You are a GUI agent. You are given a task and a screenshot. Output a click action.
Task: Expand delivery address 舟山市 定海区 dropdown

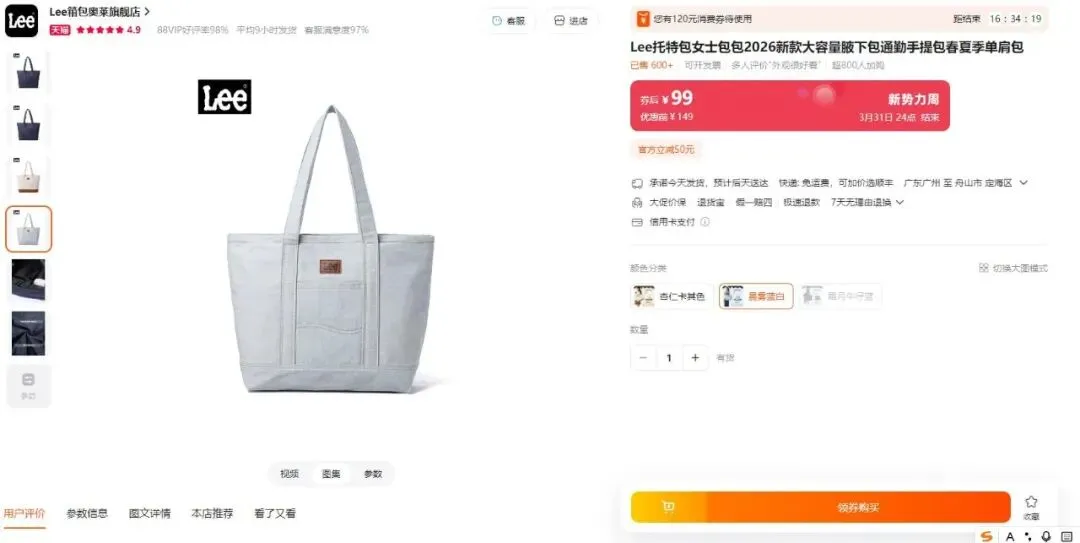[1024, 183]
